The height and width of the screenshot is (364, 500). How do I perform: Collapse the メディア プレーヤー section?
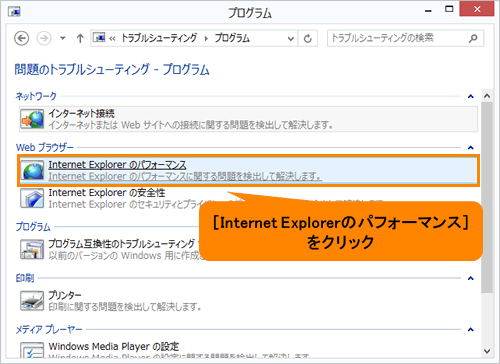[x=470, y=330]
